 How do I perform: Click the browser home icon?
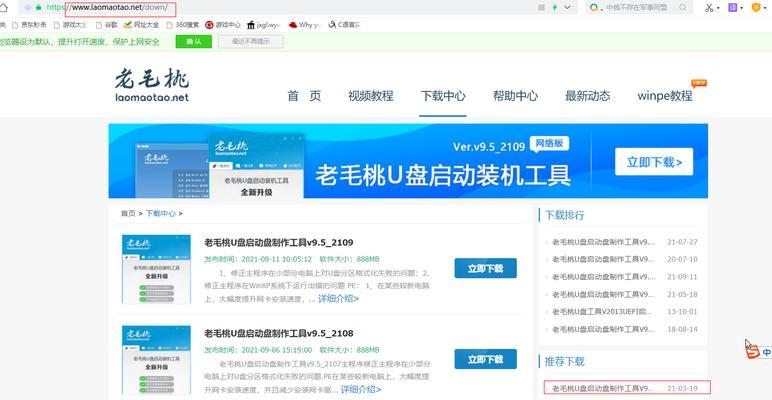[x=2, y=7]
